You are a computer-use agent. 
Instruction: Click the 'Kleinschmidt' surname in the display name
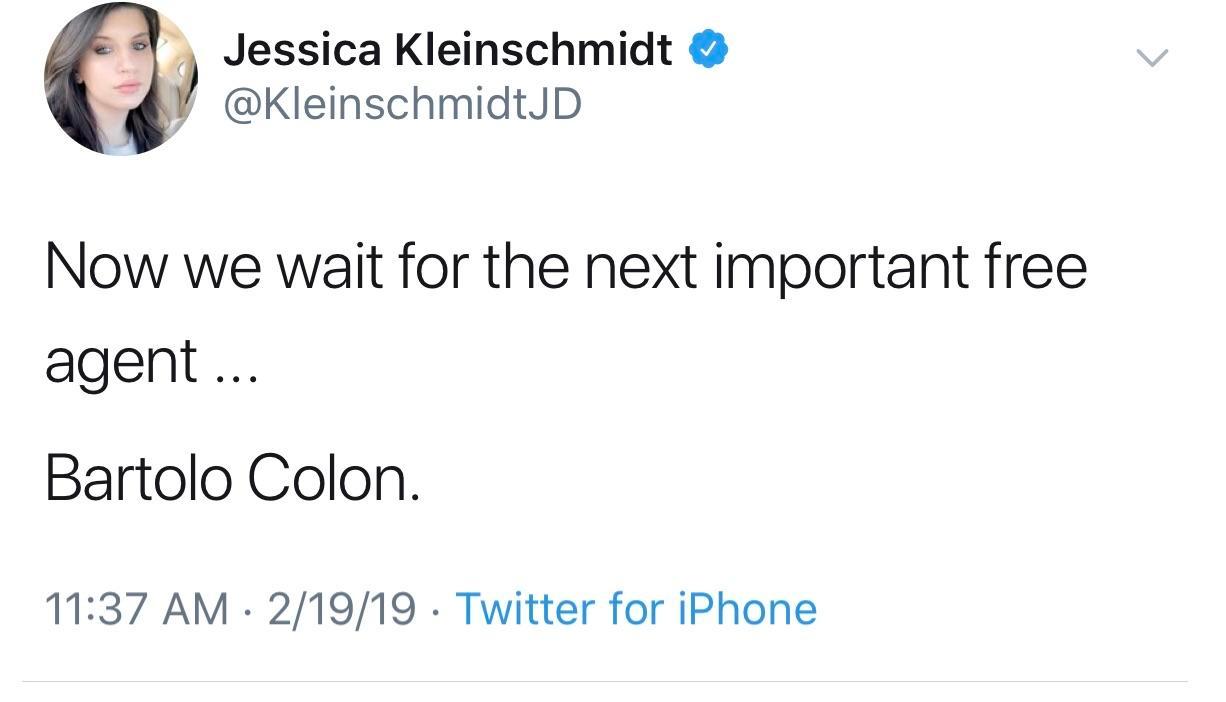534,48
